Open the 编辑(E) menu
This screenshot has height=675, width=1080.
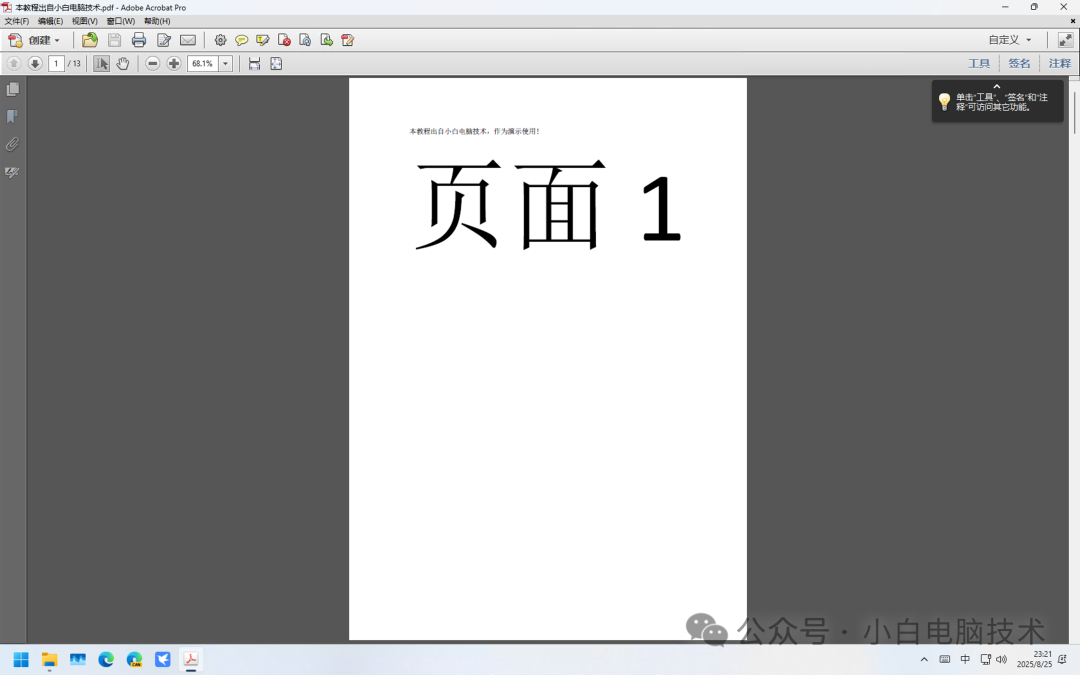[x=50, y=21]
